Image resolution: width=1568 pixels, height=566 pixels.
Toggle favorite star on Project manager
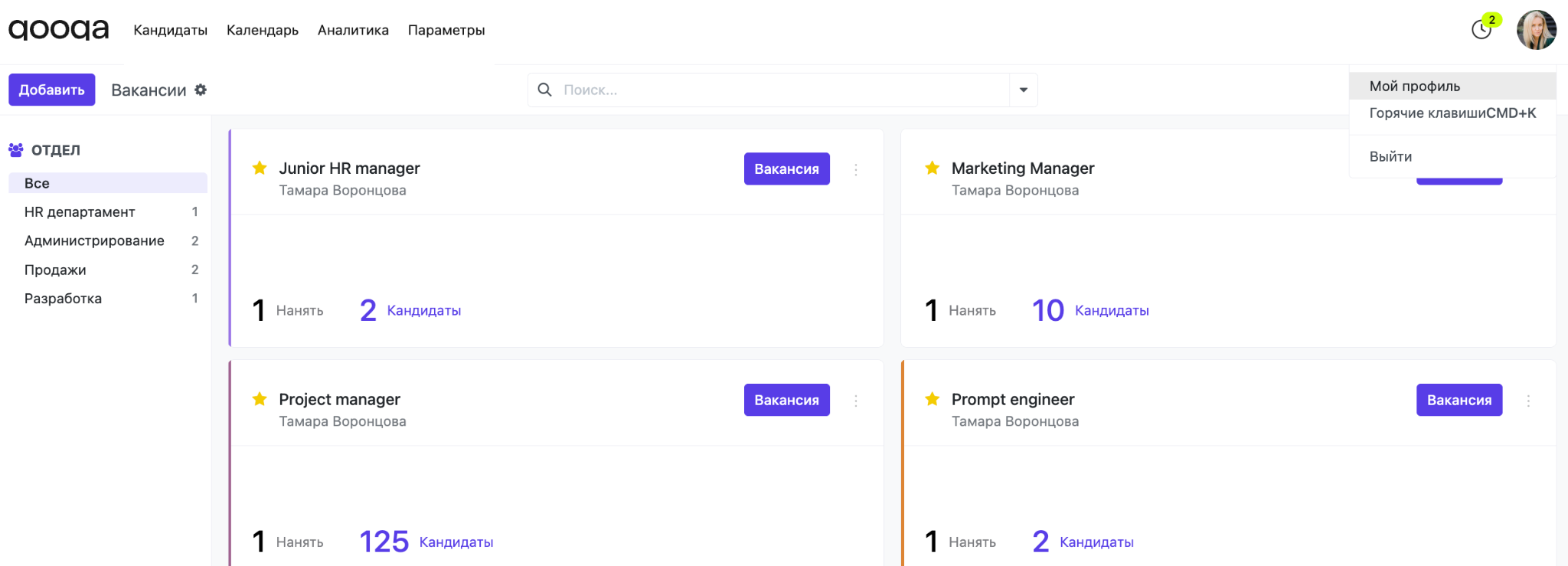coord(260,399)
